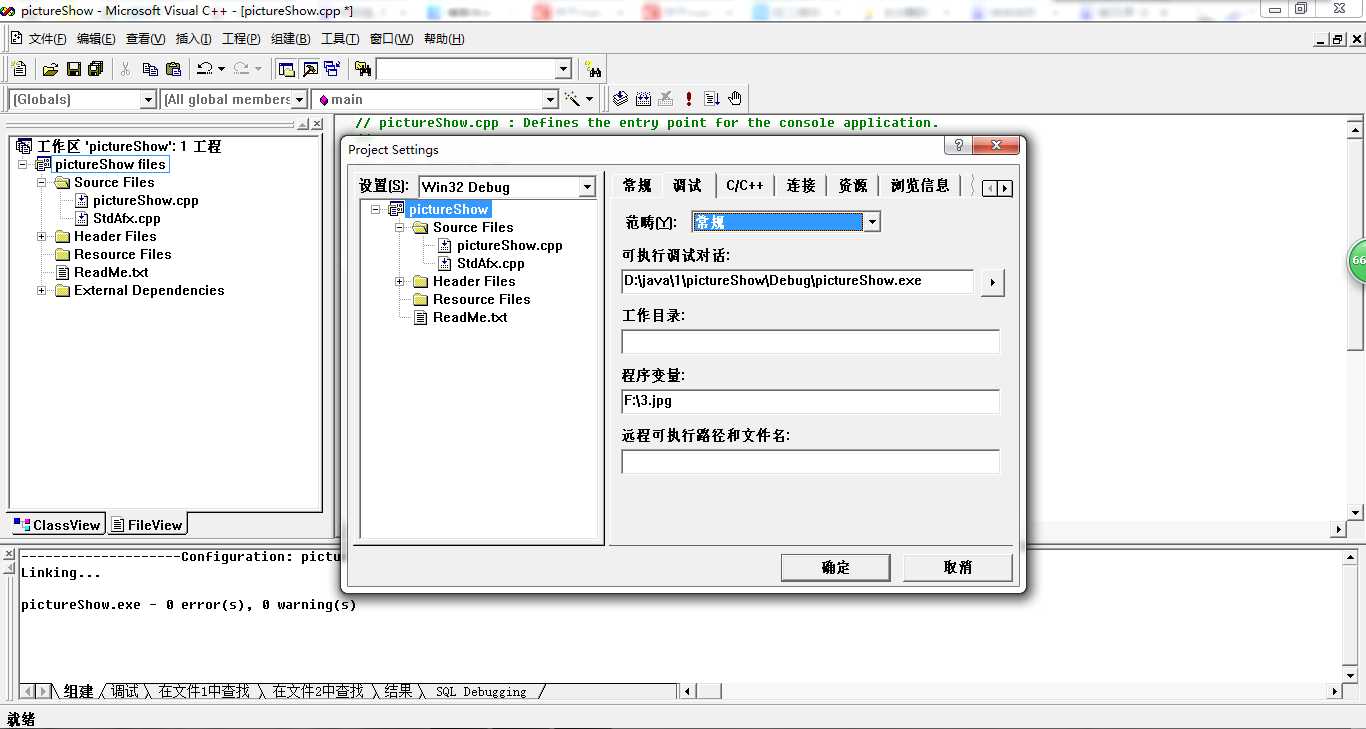This screenshot has width=1366, height=729.
Task: Expand Header Files in settings tree
Action: [400, 282]
